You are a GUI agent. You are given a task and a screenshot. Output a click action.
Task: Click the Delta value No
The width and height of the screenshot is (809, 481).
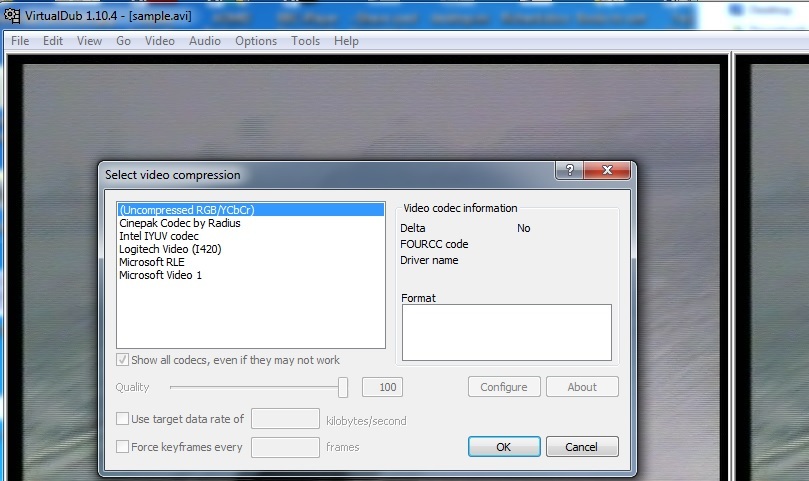(x=524, y=228)
